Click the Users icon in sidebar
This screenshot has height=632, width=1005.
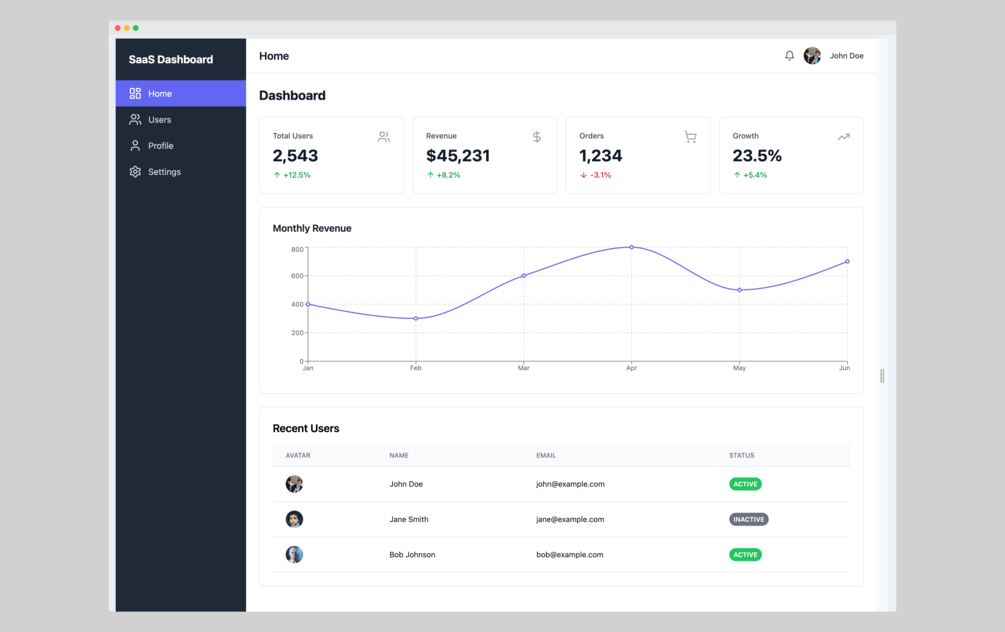pyautogui.click(x=135, y=120)
